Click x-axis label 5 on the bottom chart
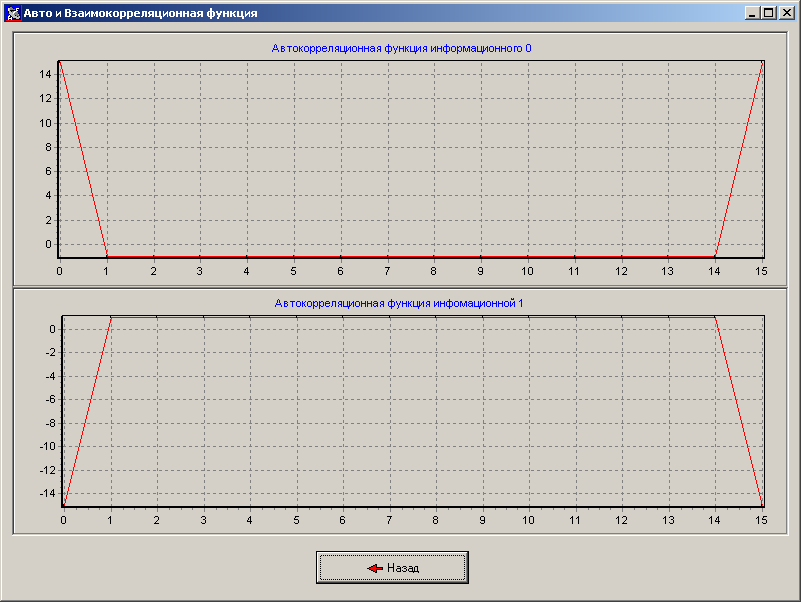 [296, 520]
